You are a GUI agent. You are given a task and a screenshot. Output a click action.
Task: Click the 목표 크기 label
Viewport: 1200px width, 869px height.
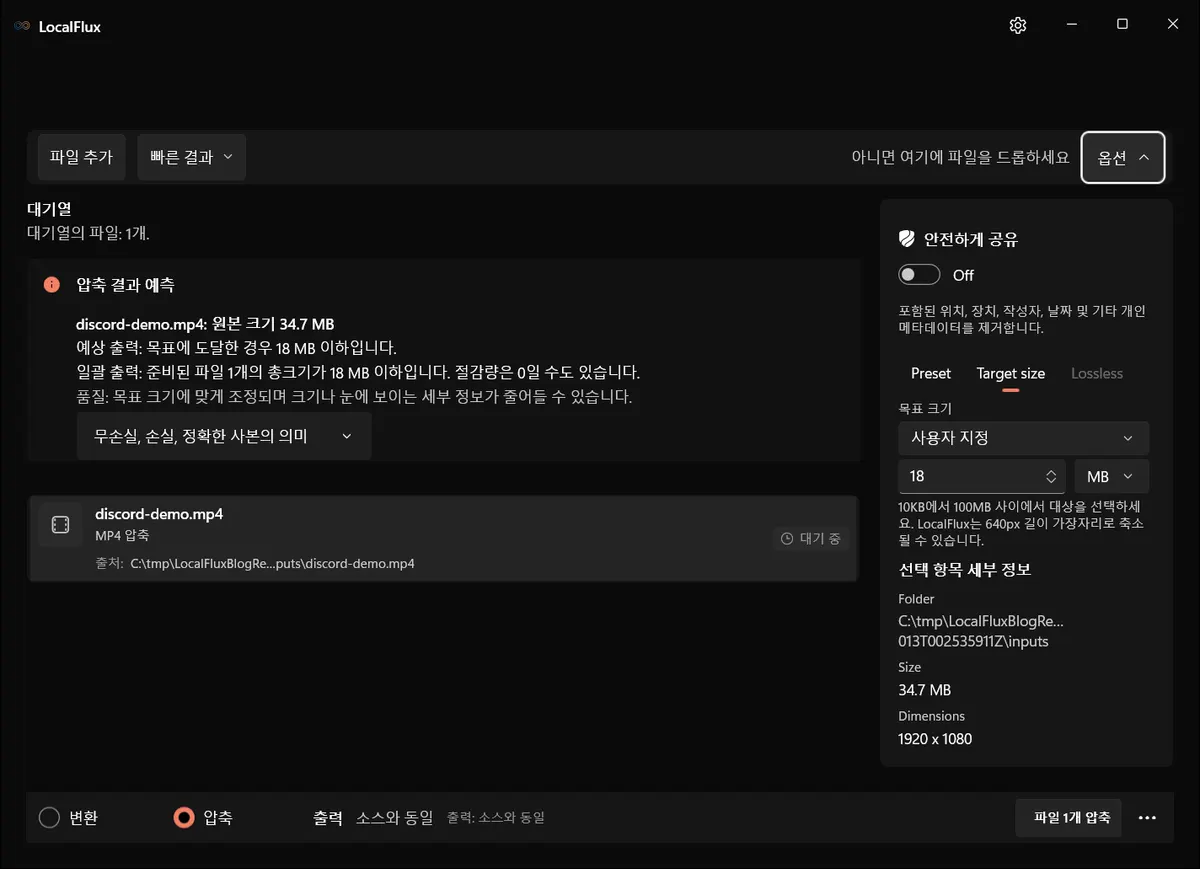coord(925,409)
